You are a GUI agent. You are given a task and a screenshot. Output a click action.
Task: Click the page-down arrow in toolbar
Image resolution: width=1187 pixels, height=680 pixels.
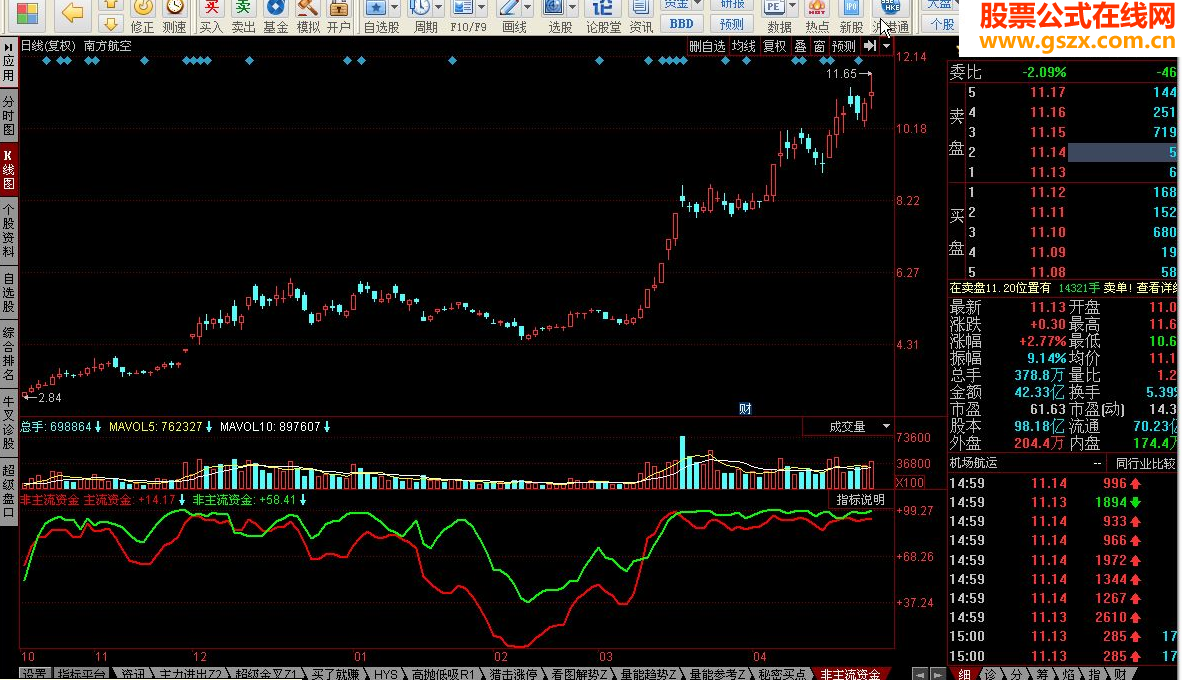tap(111, 24)
